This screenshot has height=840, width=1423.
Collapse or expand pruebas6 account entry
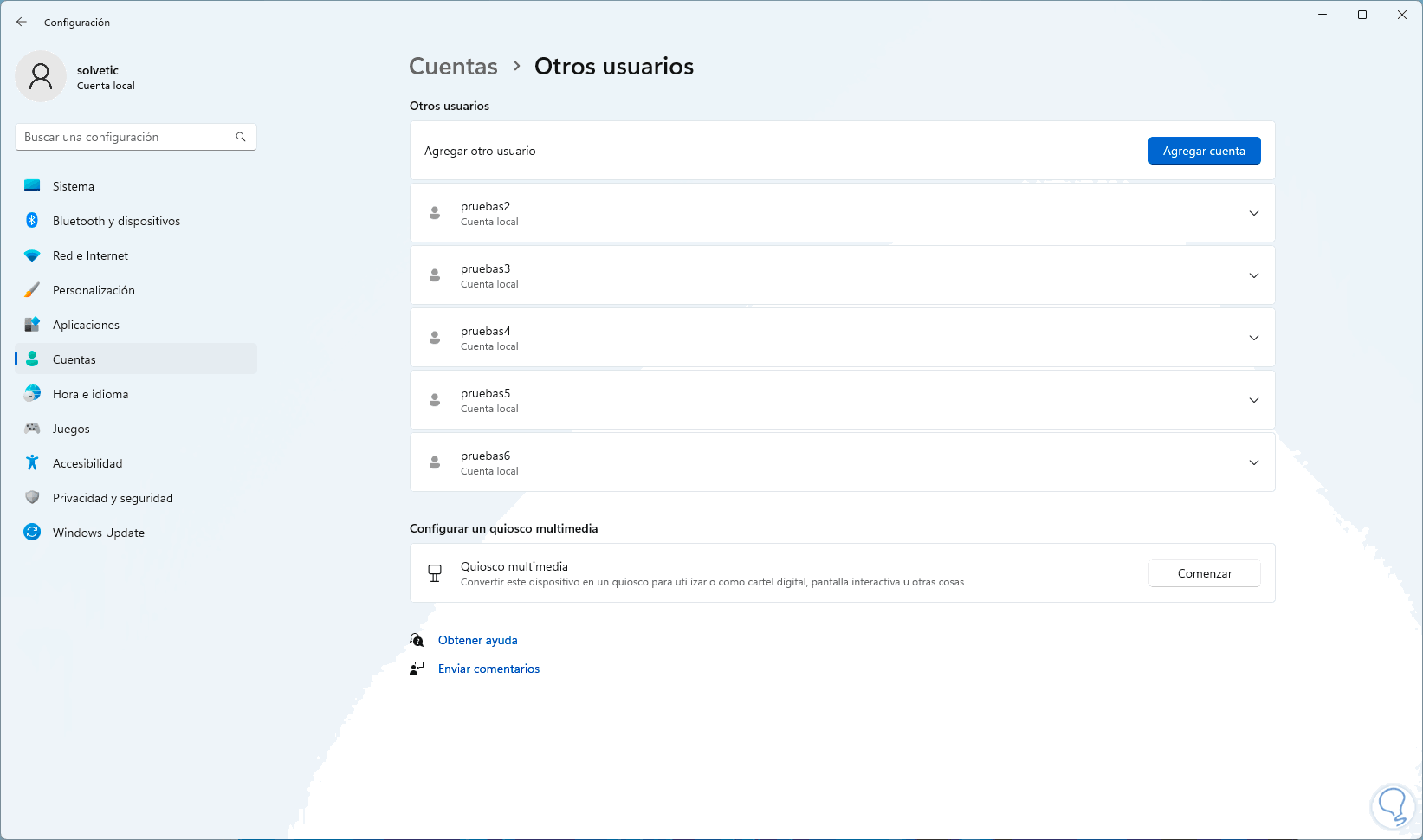click(x=1253, y=462)
